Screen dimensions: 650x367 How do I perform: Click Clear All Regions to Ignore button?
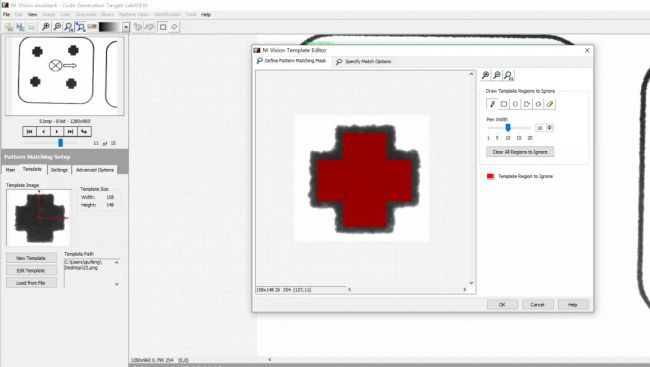520,152
